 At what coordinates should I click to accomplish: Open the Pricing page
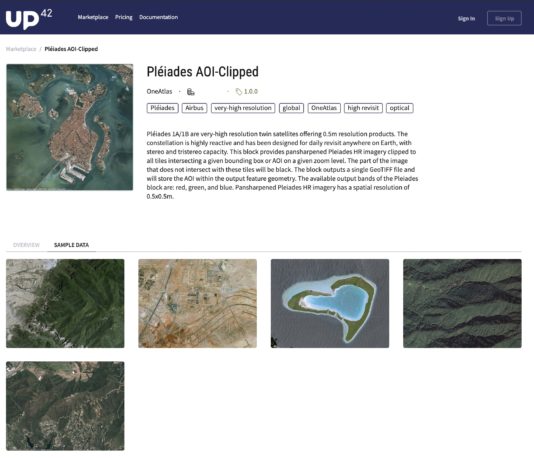124,17
